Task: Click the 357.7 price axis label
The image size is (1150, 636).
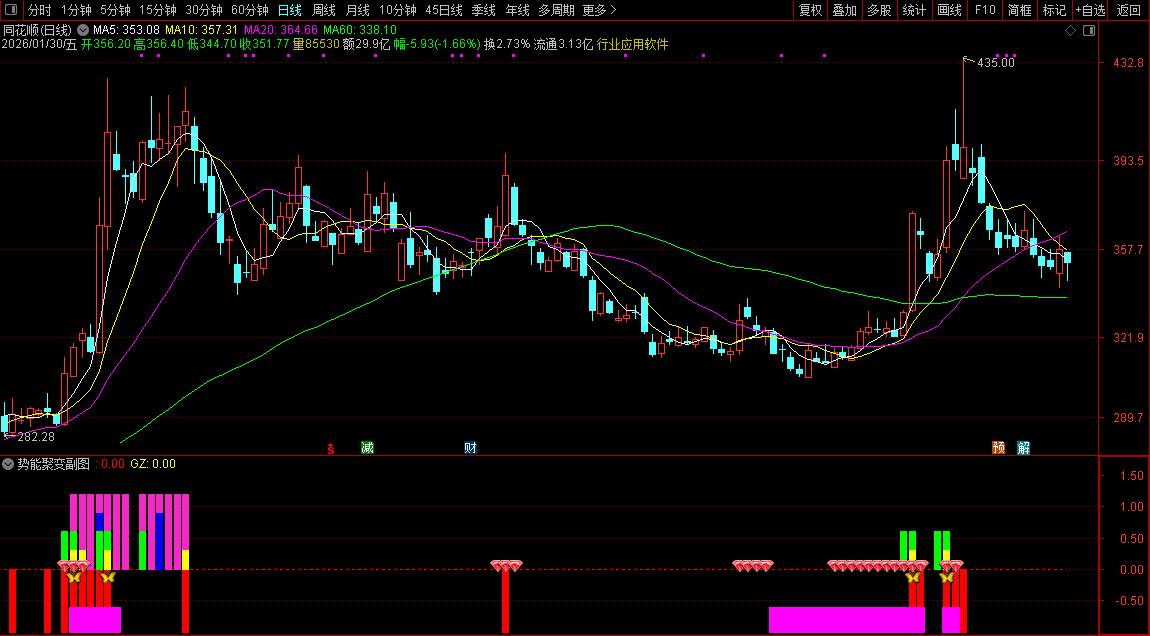Action: (x=1128, y=250)
